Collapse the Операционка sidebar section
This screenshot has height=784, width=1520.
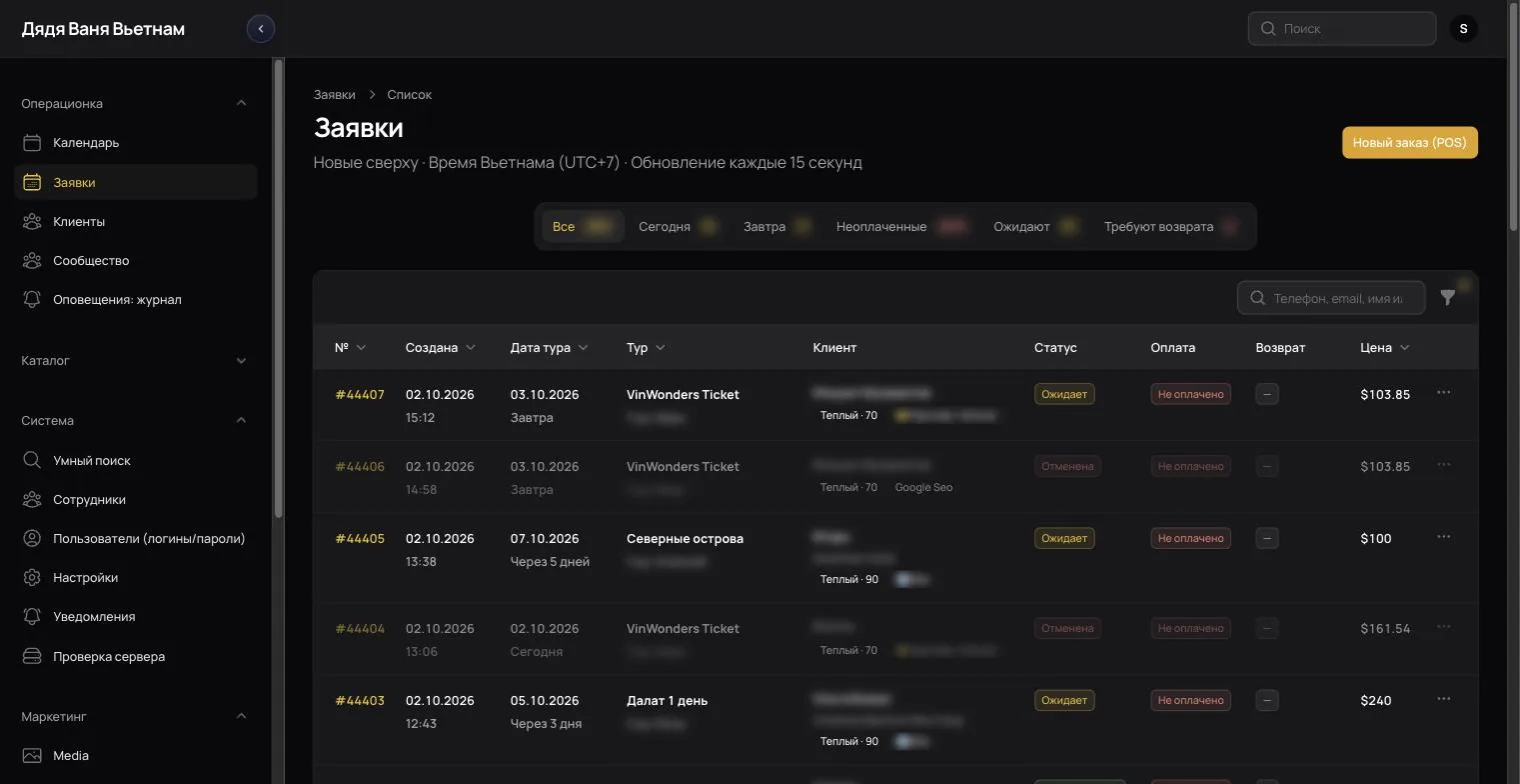241,103
